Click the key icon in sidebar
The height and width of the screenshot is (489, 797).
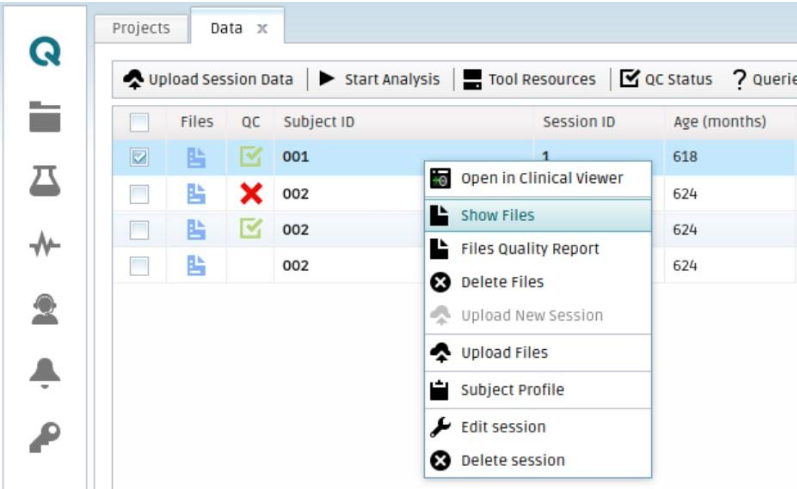(45, 434)
